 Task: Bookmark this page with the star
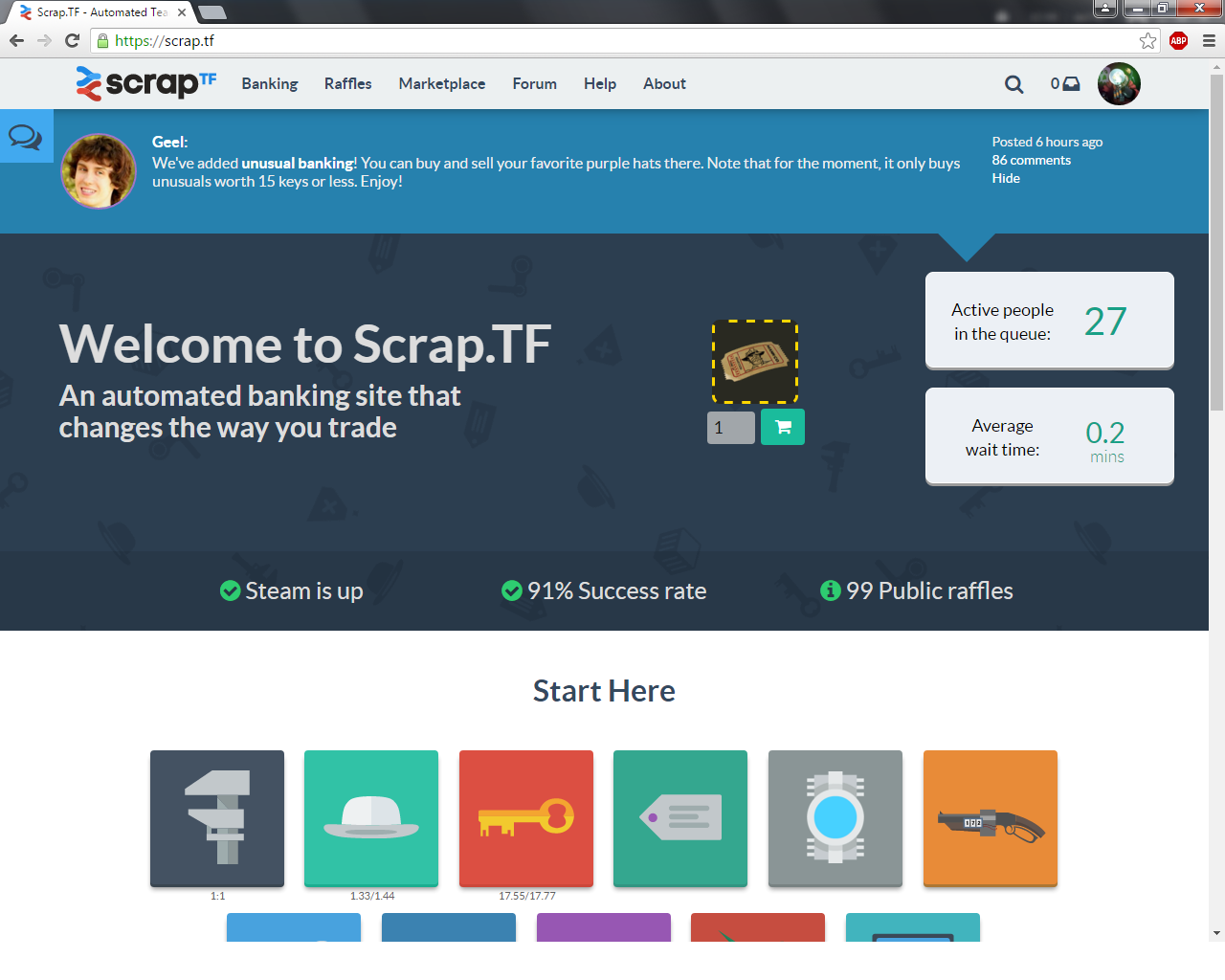1147,40
